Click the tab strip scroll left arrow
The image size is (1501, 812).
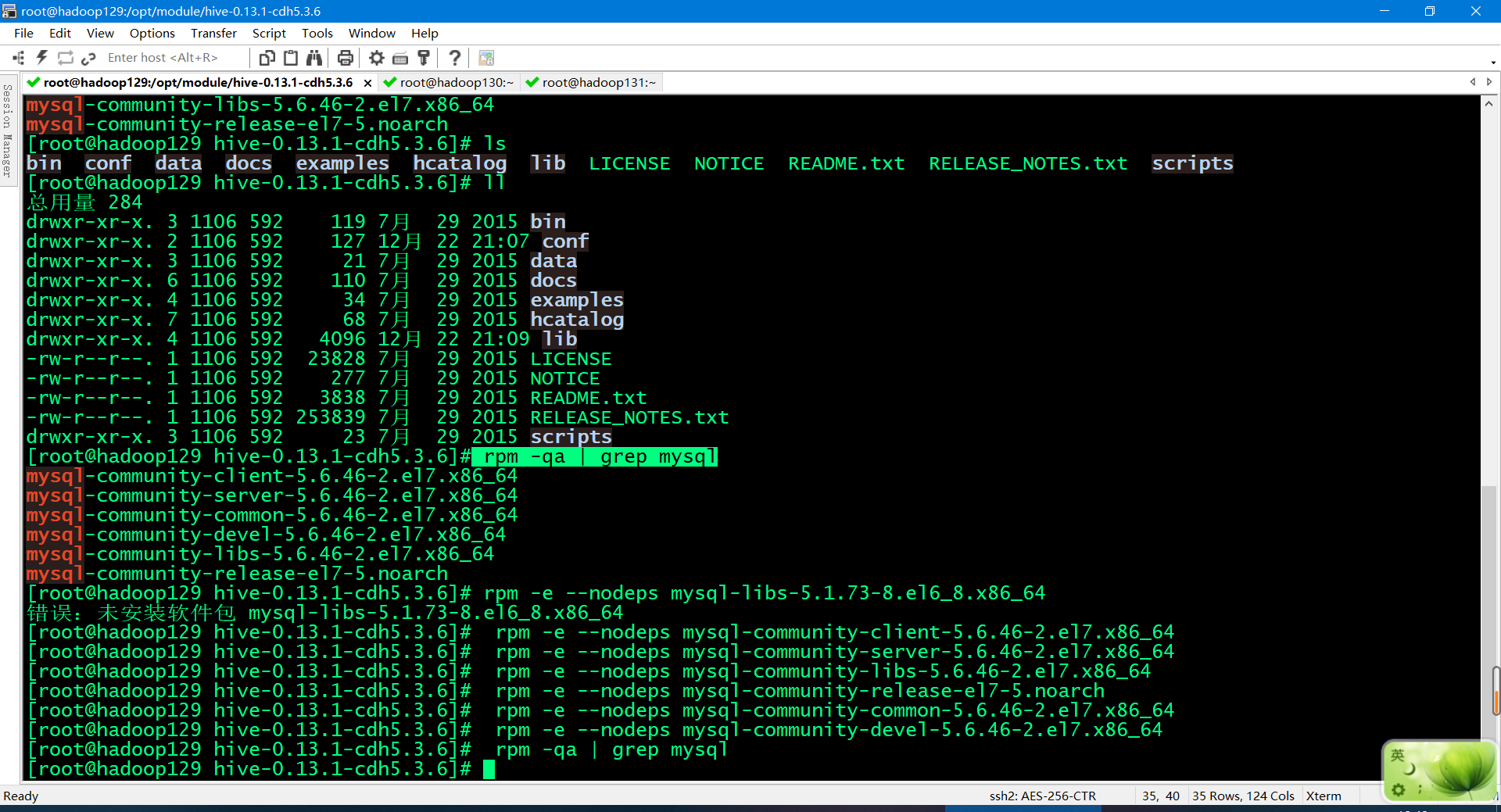[x=1473, y=82]
